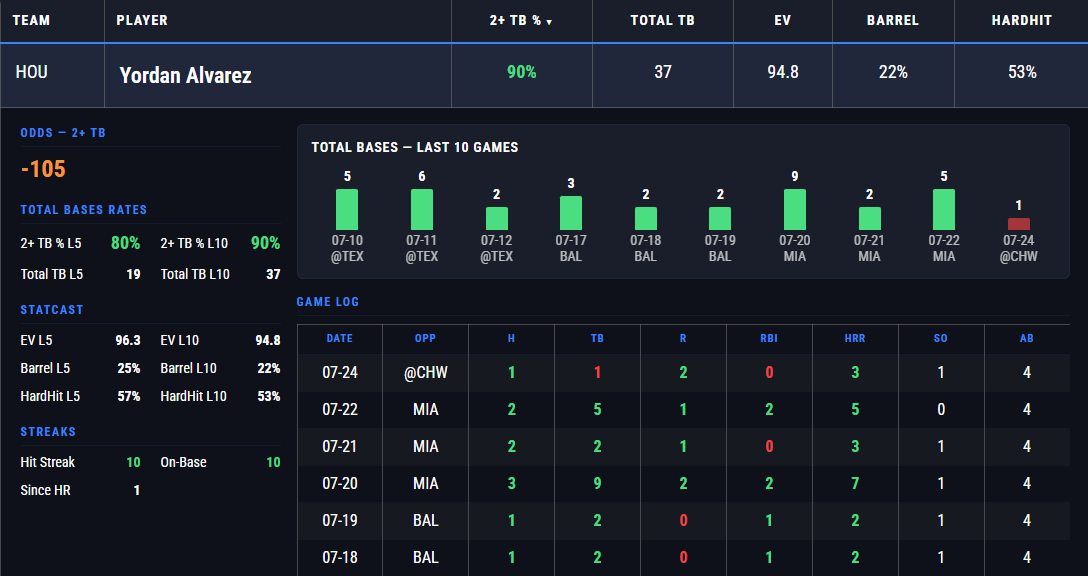1088x576 pixels.
Task: Sort by BARREL column header
Action: [x=893, y=20]
